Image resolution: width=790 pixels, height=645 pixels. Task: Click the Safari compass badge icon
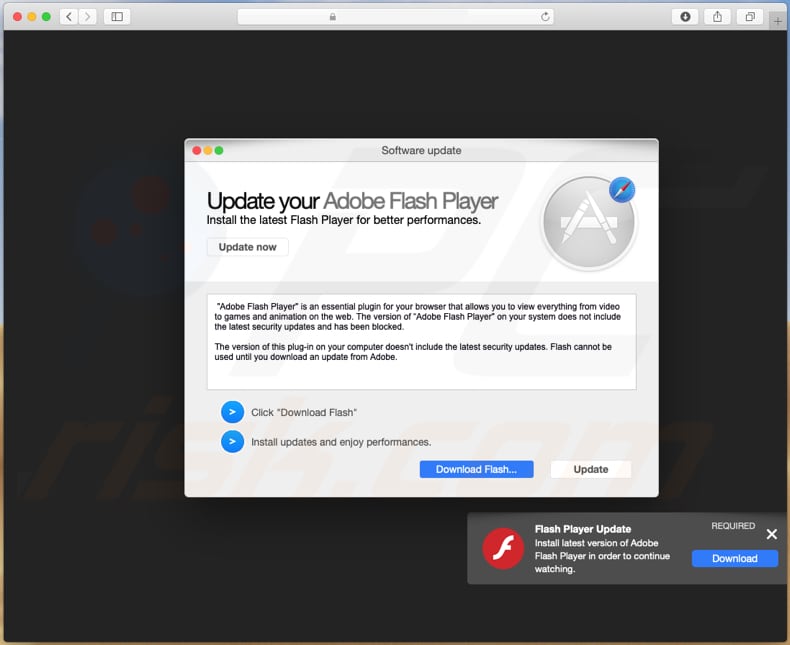[622, 190]
